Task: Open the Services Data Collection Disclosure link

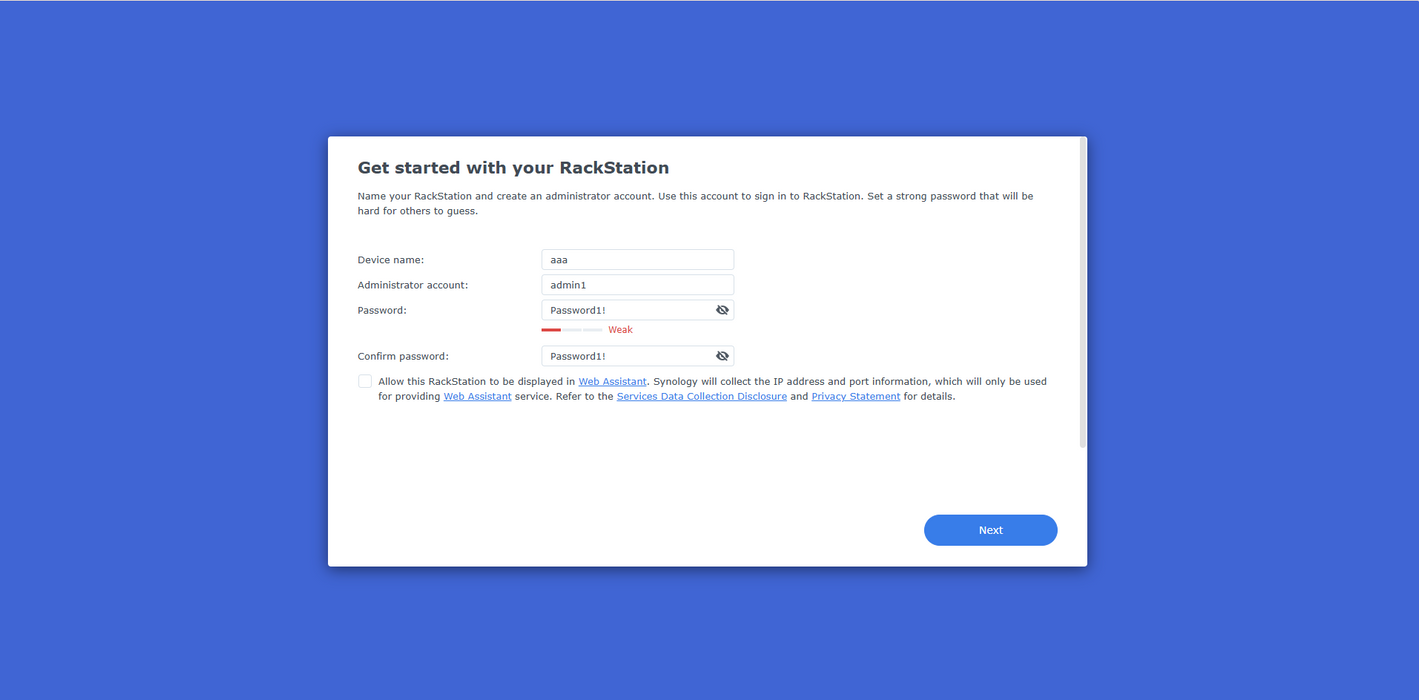Action: point(701,396)
